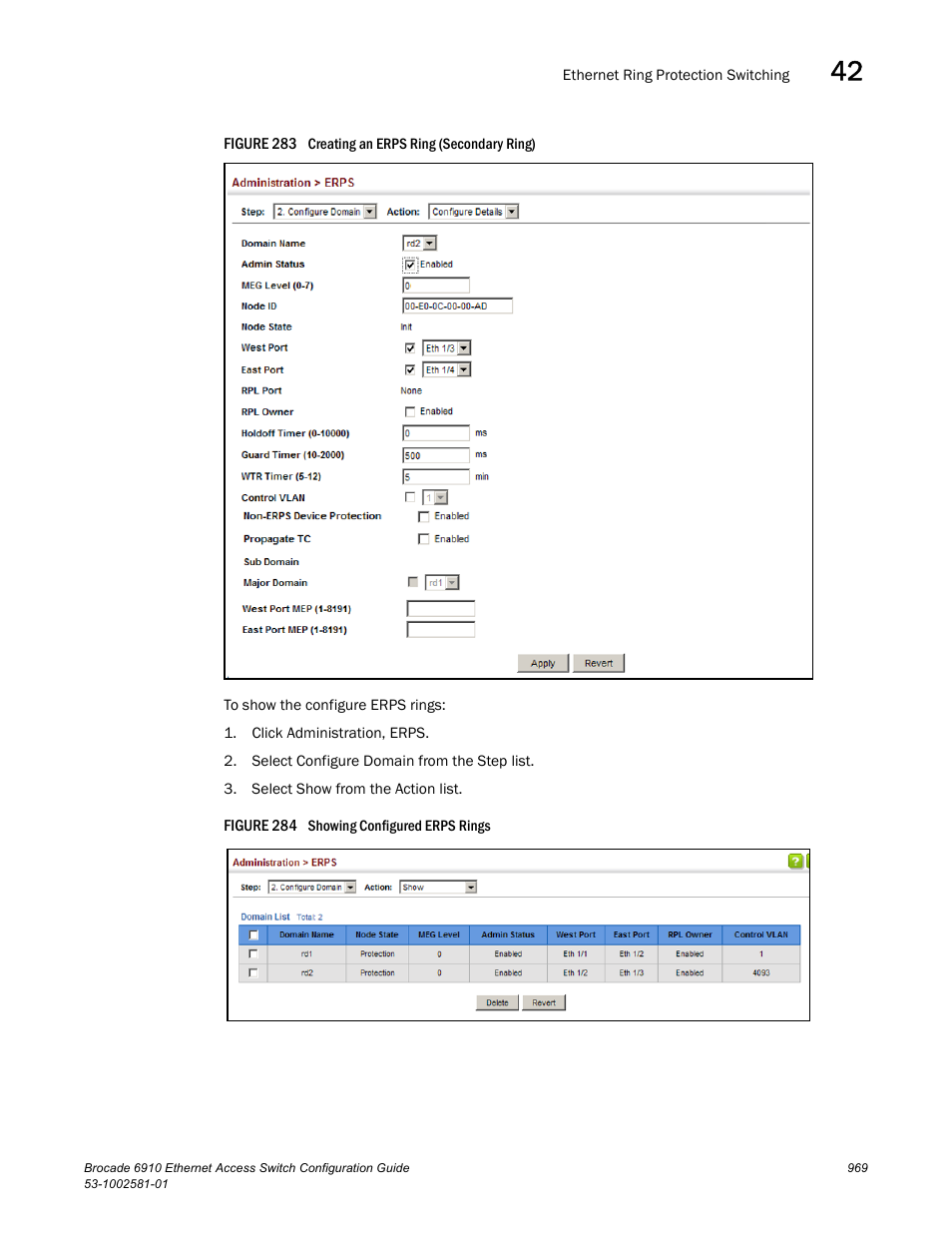
Task: Click the West Port MEP input field
Action: click(x=441, y=609)
